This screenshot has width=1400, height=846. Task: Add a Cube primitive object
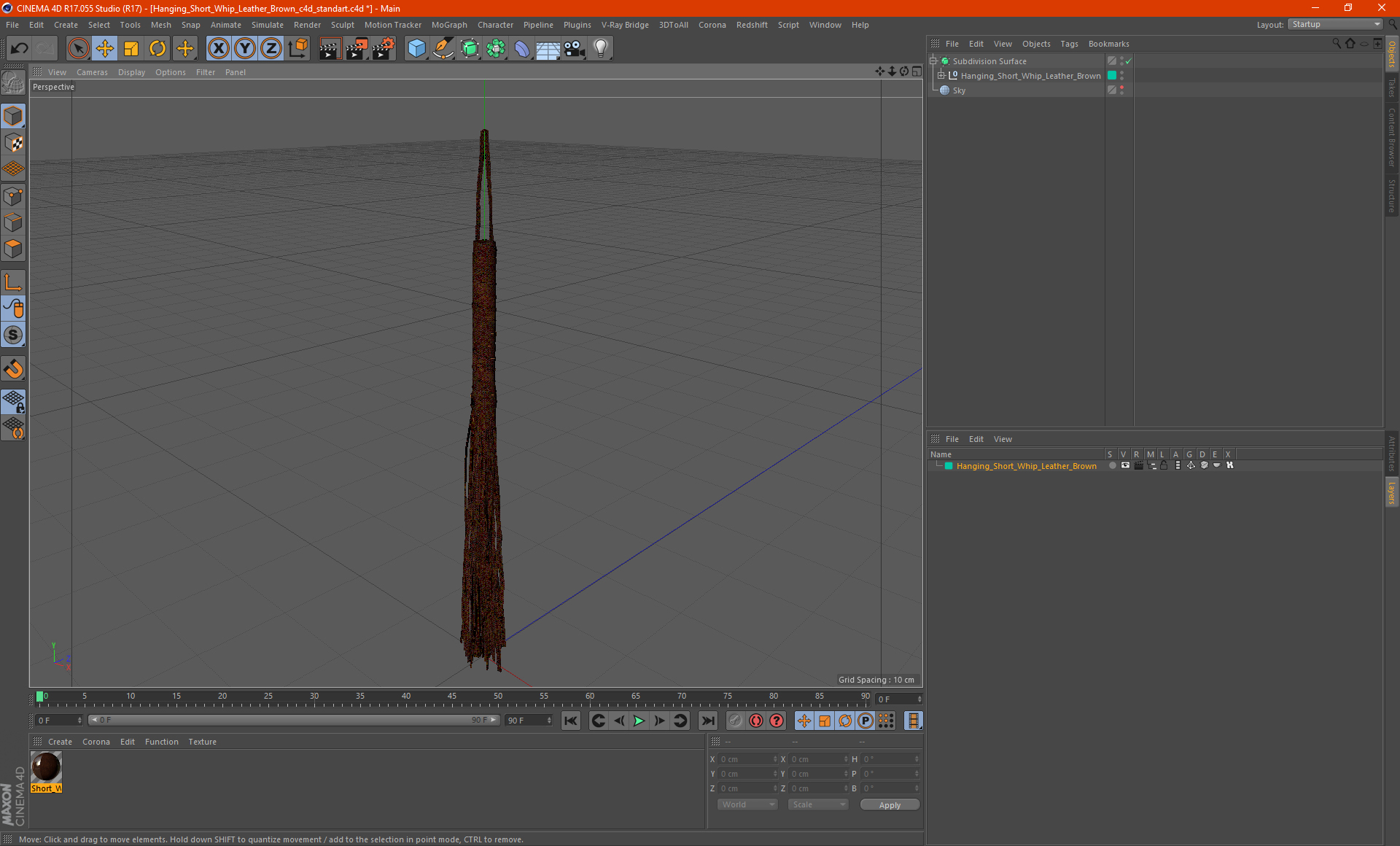(x=416, y=48)
